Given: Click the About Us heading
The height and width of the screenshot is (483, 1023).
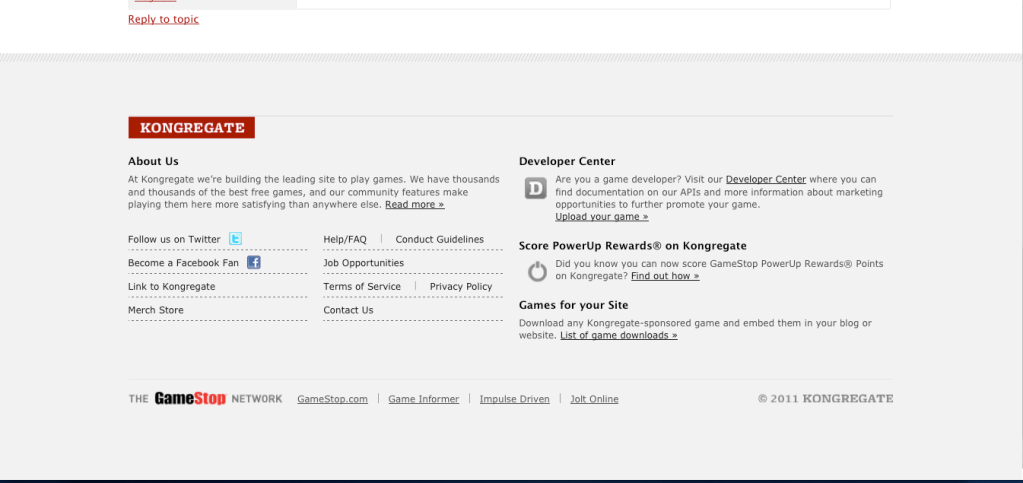Looking at the screenshot, I should [153, 161].
